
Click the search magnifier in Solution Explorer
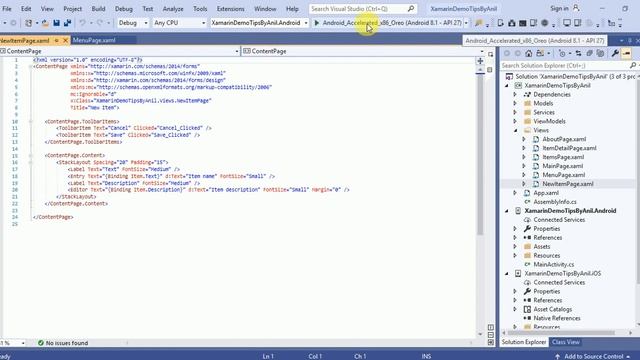click(633, 65)
